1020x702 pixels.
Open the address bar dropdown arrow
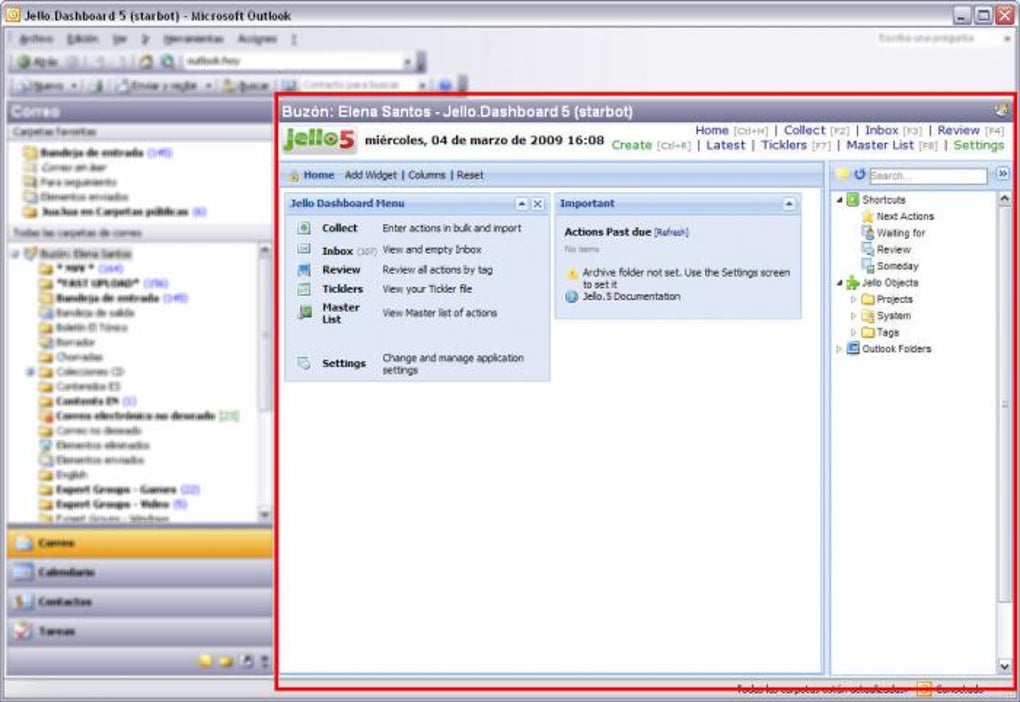[407, 62]
